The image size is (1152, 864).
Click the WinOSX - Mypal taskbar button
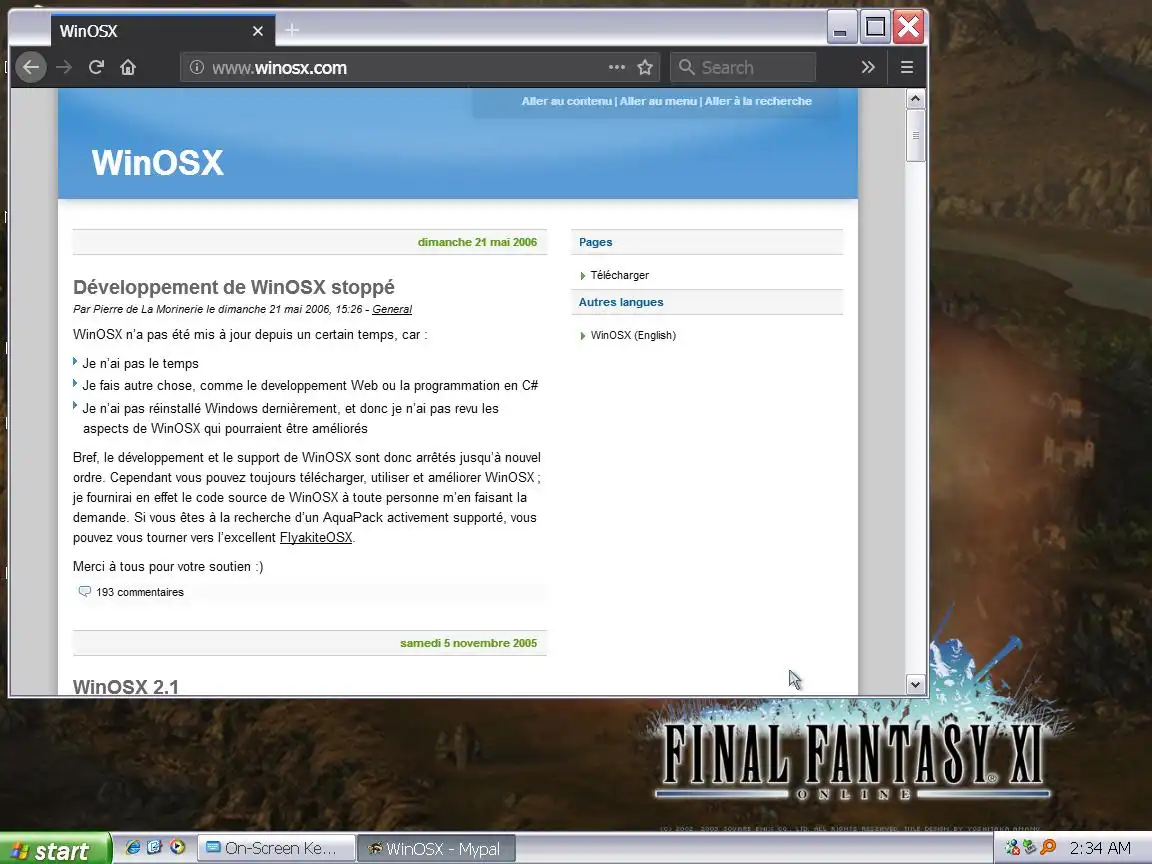[436, 849]
